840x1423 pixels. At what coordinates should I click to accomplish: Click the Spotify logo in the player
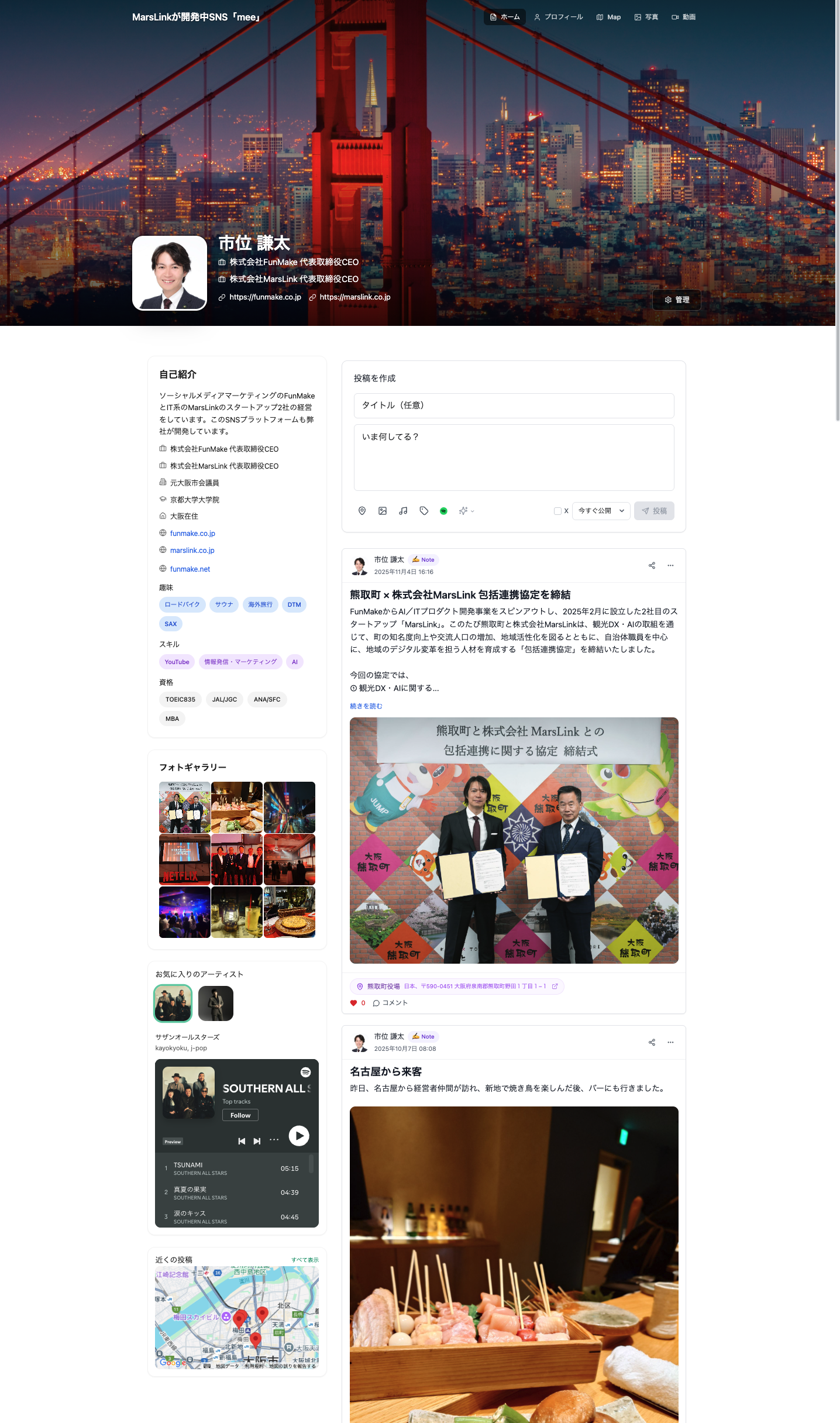point(305,1073)
